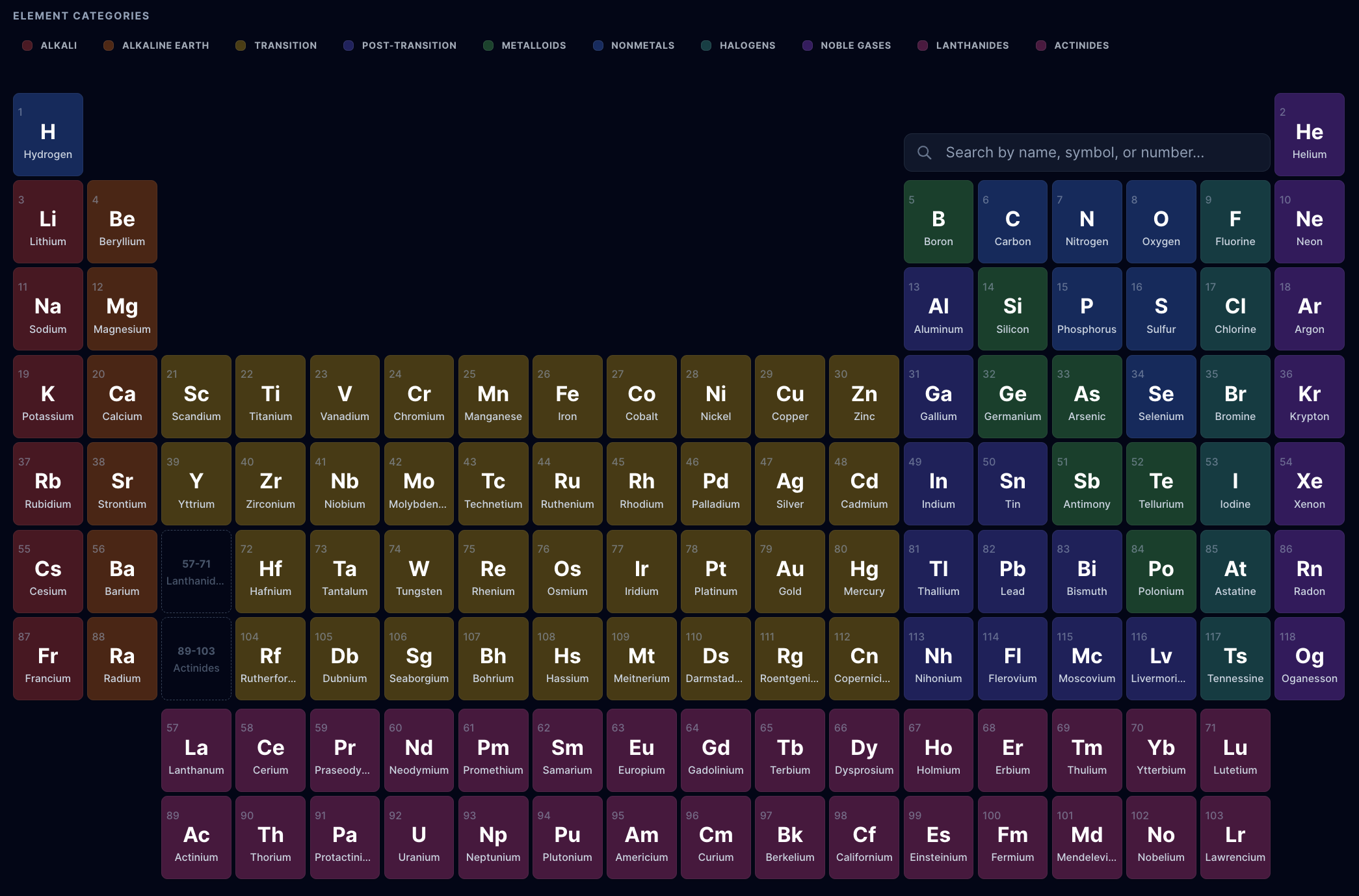
Task: Select the Uranium element tile
Action: point(419,837)
